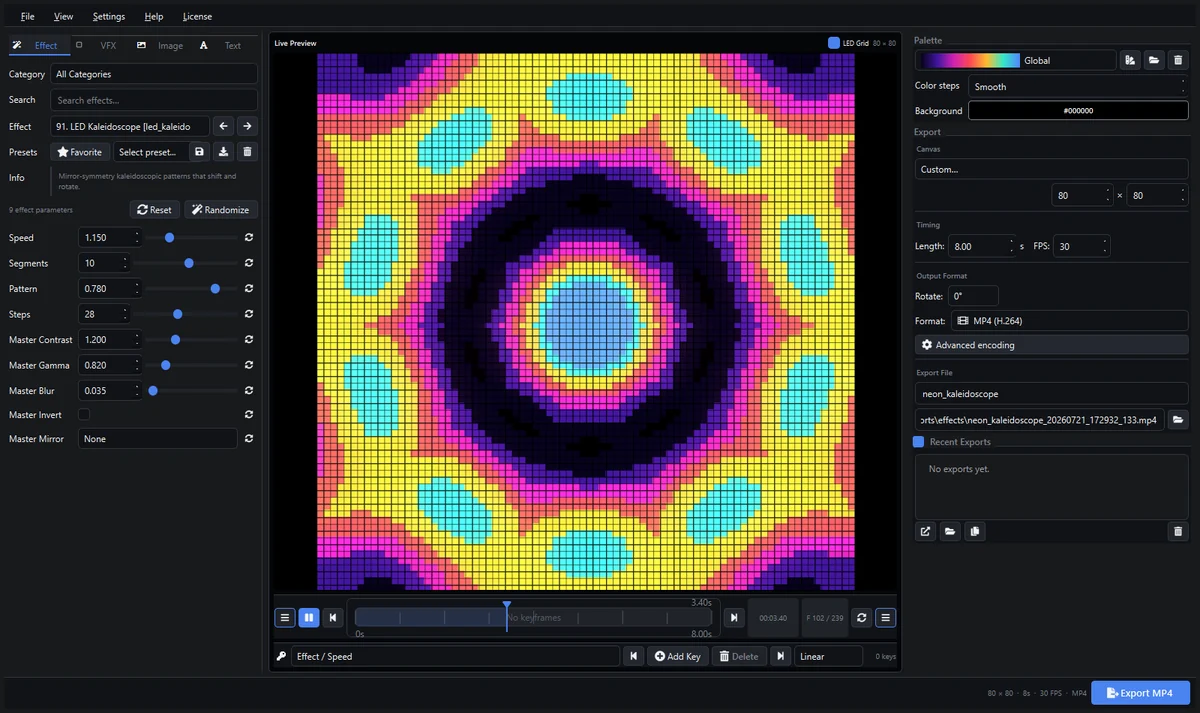Reset the Pattern parameter with its refresh icon
Viewport: 1200px width, 713px height.
pos(248,289)
